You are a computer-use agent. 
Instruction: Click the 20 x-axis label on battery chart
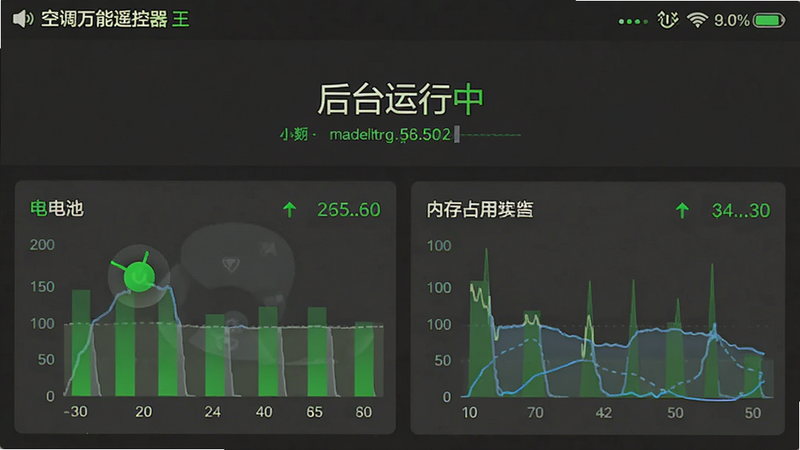(x=143, y=412)
